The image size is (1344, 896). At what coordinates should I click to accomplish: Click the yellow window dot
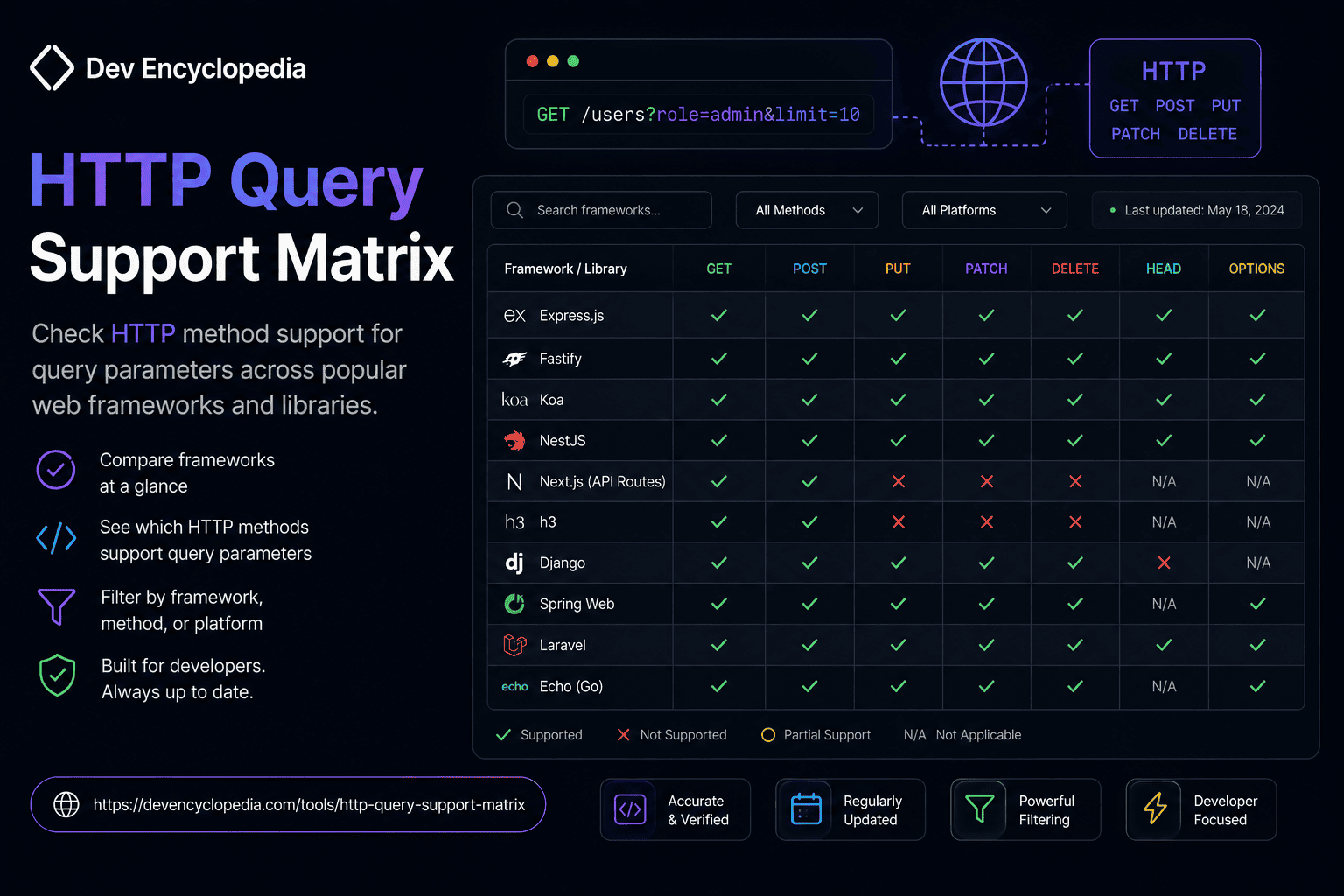tap(552, 61)
